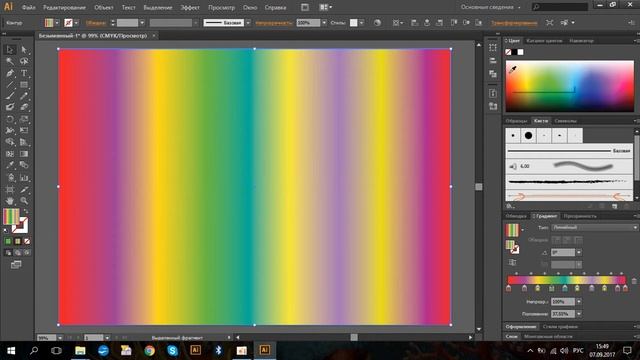The image size is (640, 360).
Task: Select the Eyedropper tool in toolbox
Action: (10, 165)
